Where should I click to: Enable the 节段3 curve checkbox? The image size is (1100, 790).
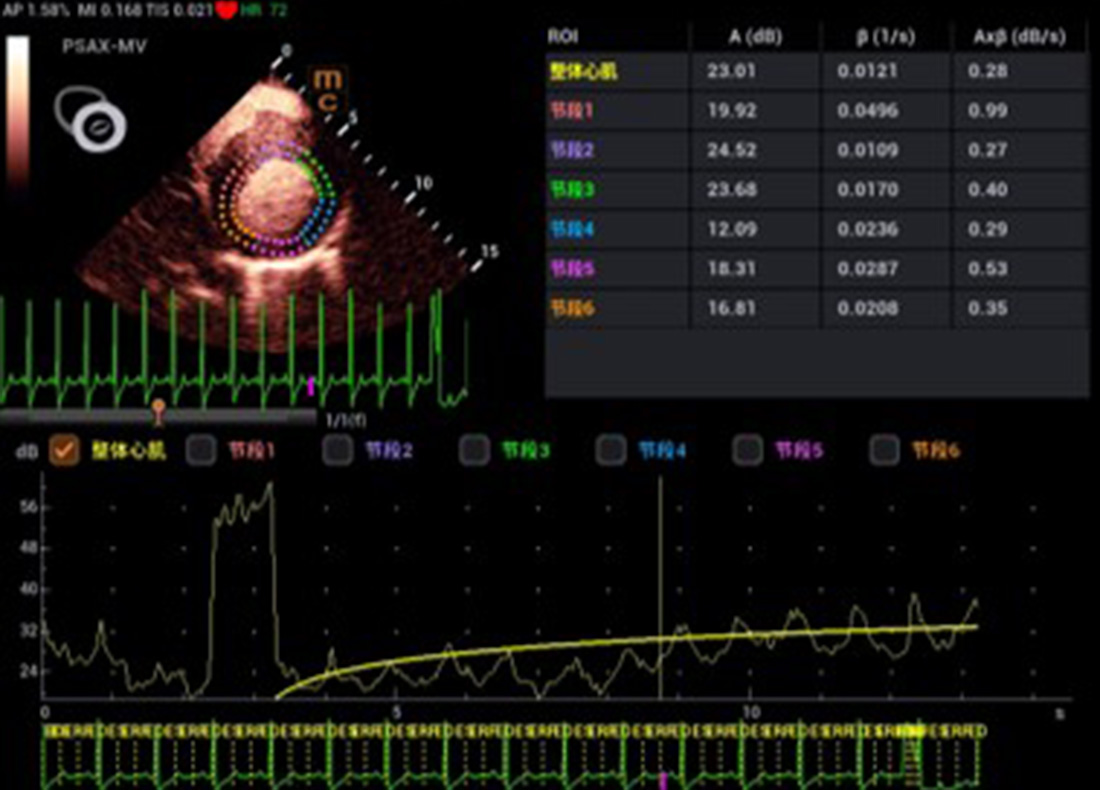click(474, 451)
